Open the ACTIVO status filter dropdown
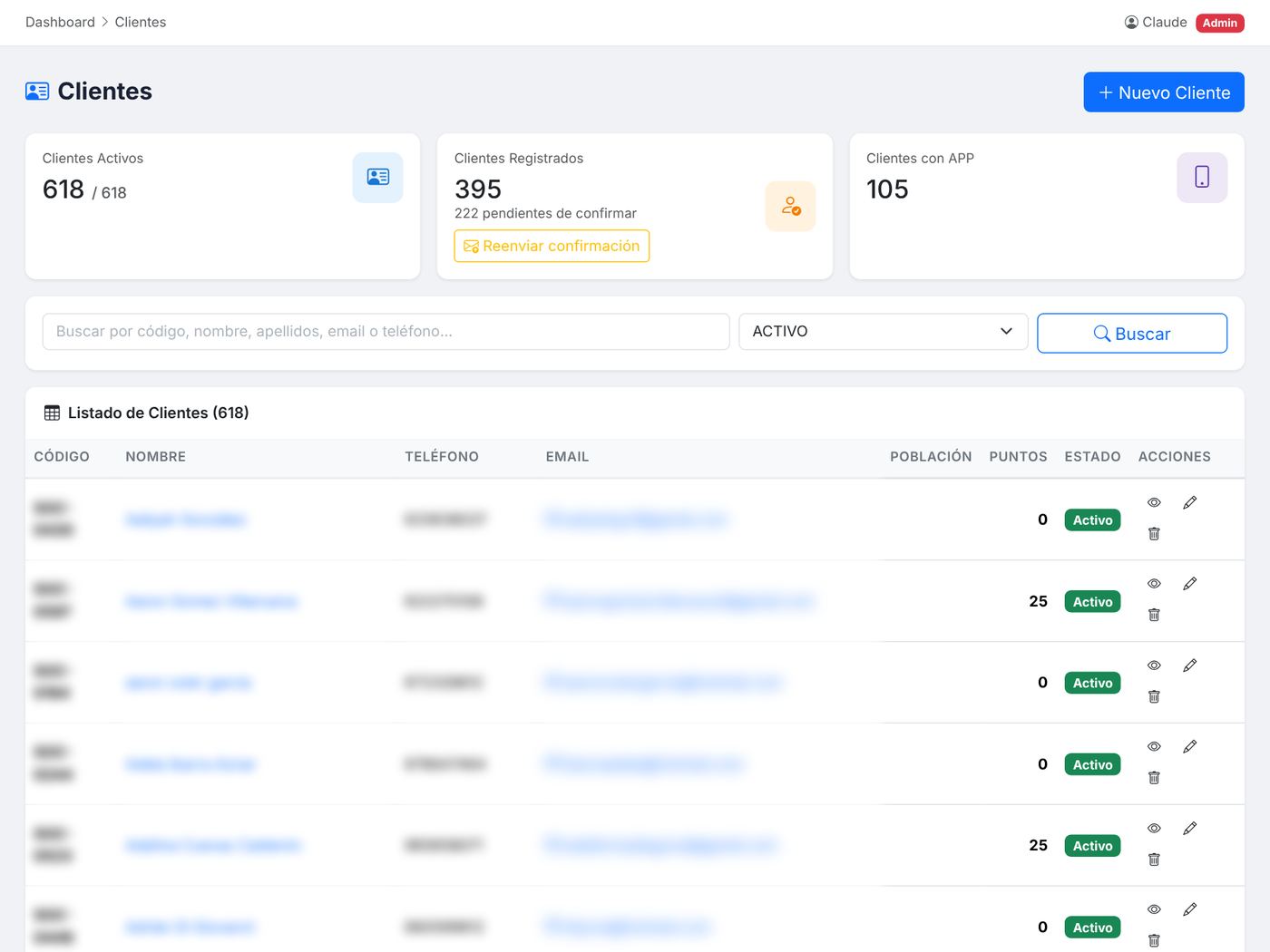This screenshot has height=952, width=1270. click(883, 332)
